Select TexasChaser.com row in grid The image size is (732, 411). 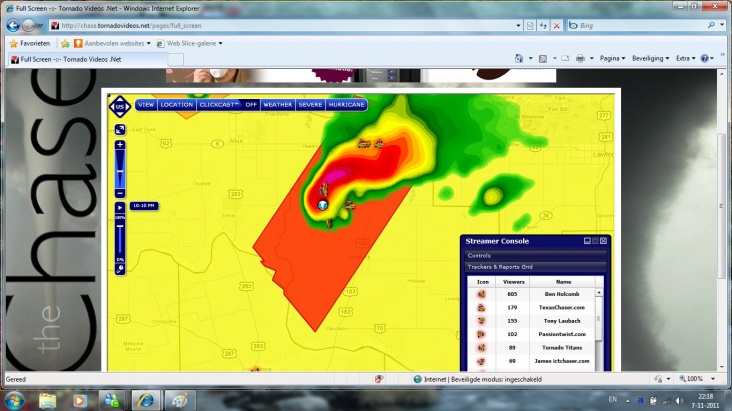[x=531, y=307]
